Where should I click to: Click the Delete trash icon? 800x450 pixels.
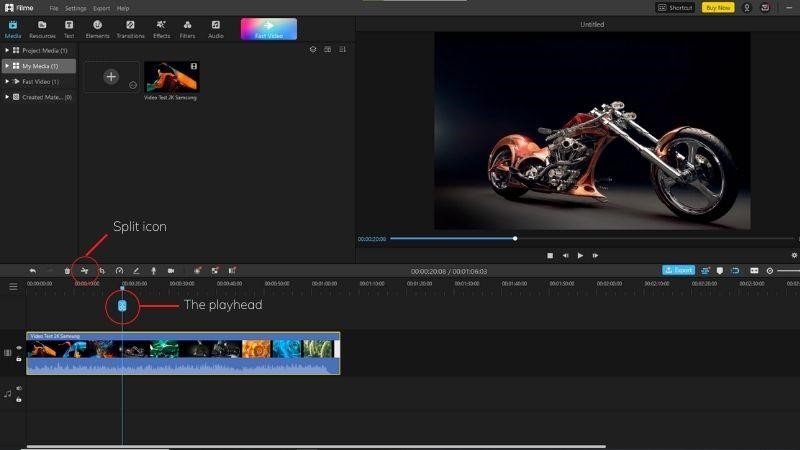click(67, 271)
